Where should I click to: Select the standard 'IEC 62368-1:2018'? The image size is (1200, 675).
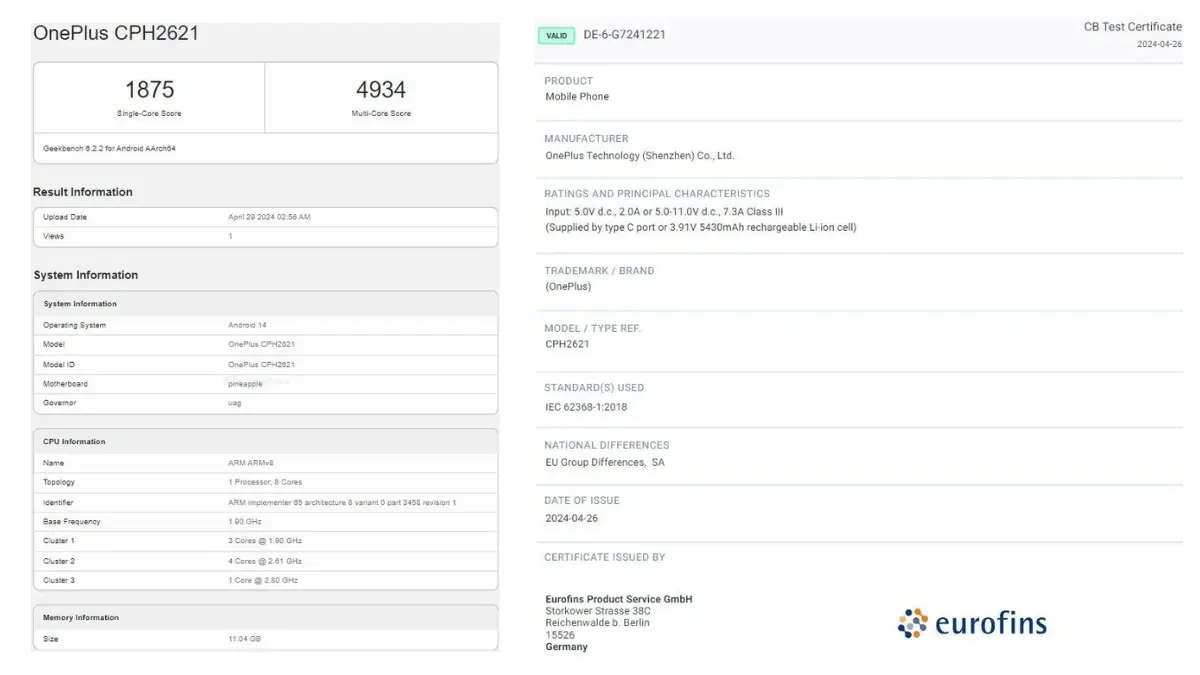coord(586,407)
